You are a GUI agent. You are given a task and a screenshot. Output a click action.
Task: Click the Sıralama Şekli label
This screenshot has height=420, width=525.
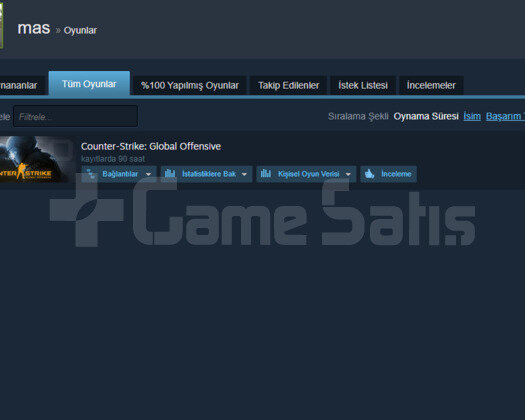(358, 116)
